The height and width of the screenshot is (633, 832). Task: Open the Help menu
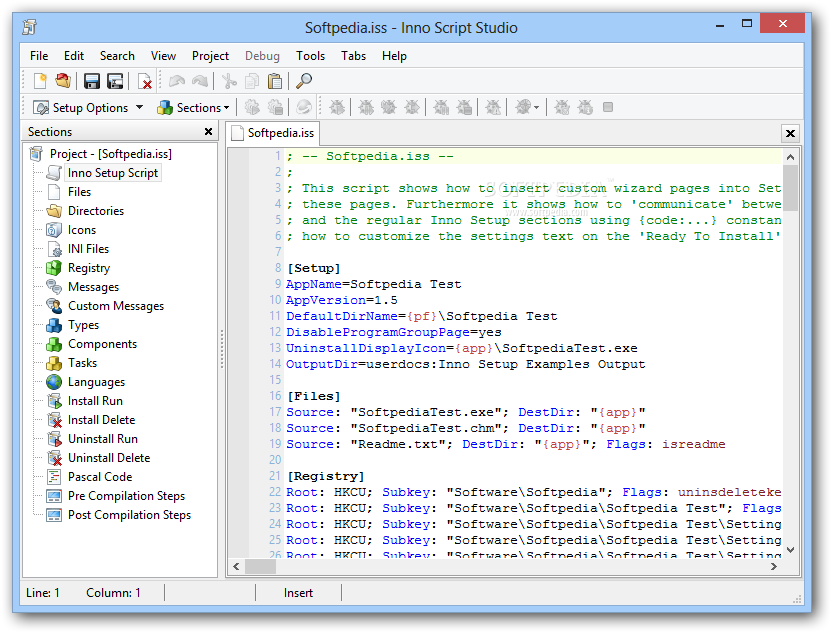tap(394, 56)
